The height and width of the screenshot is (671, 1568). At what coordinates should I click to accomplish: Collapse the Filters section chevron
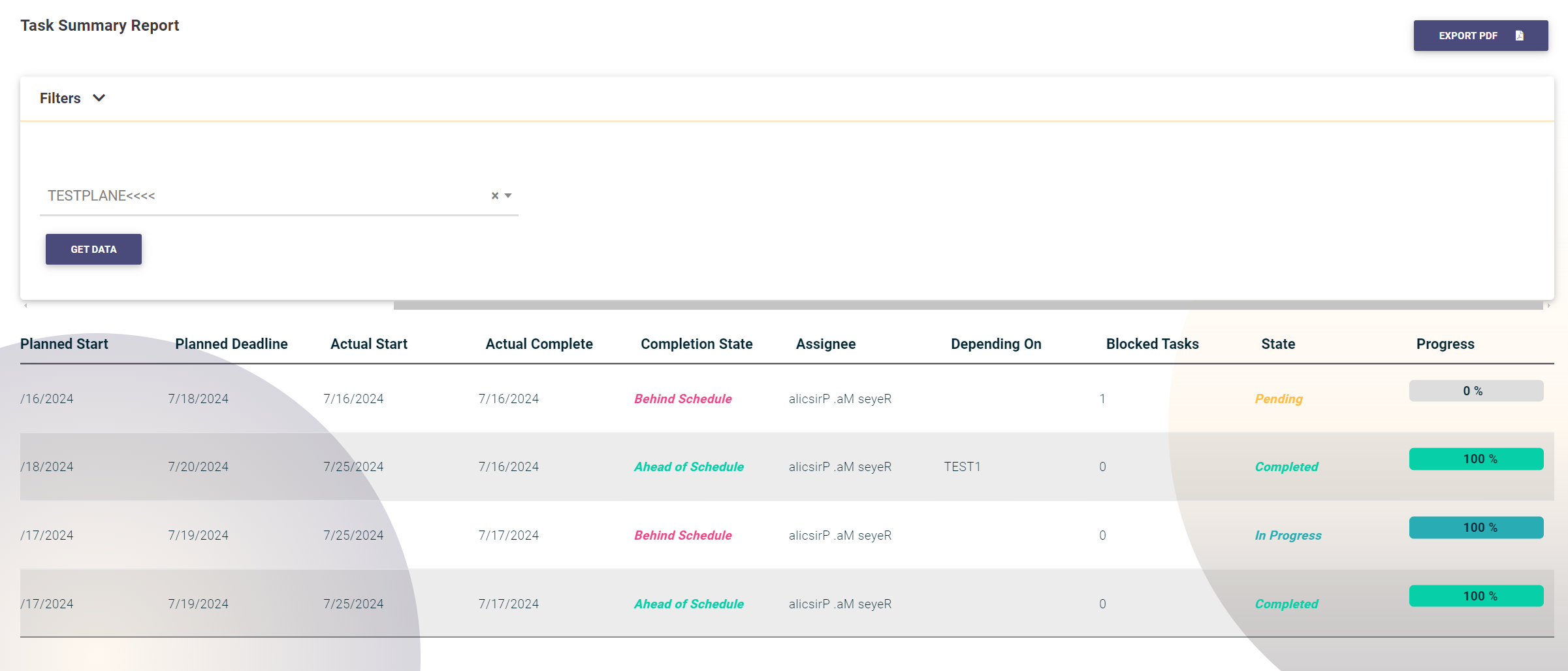[x=99, y=98]
